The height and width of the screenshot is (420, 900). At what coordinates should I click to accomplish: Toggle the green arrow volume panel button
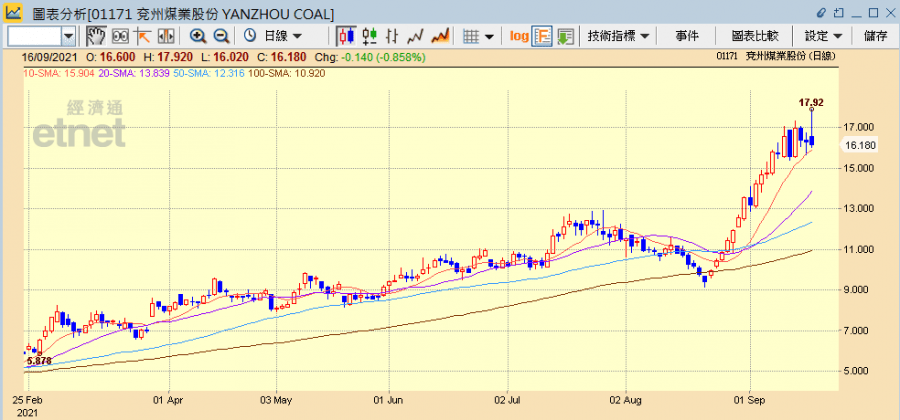tap(565, 35)
